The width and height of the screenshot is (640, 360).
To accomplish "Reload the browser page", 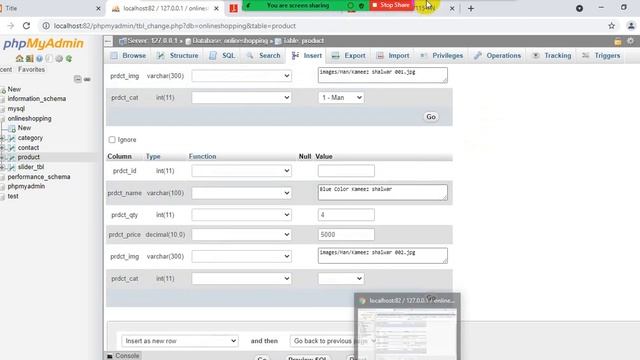I will pos(26,26).
